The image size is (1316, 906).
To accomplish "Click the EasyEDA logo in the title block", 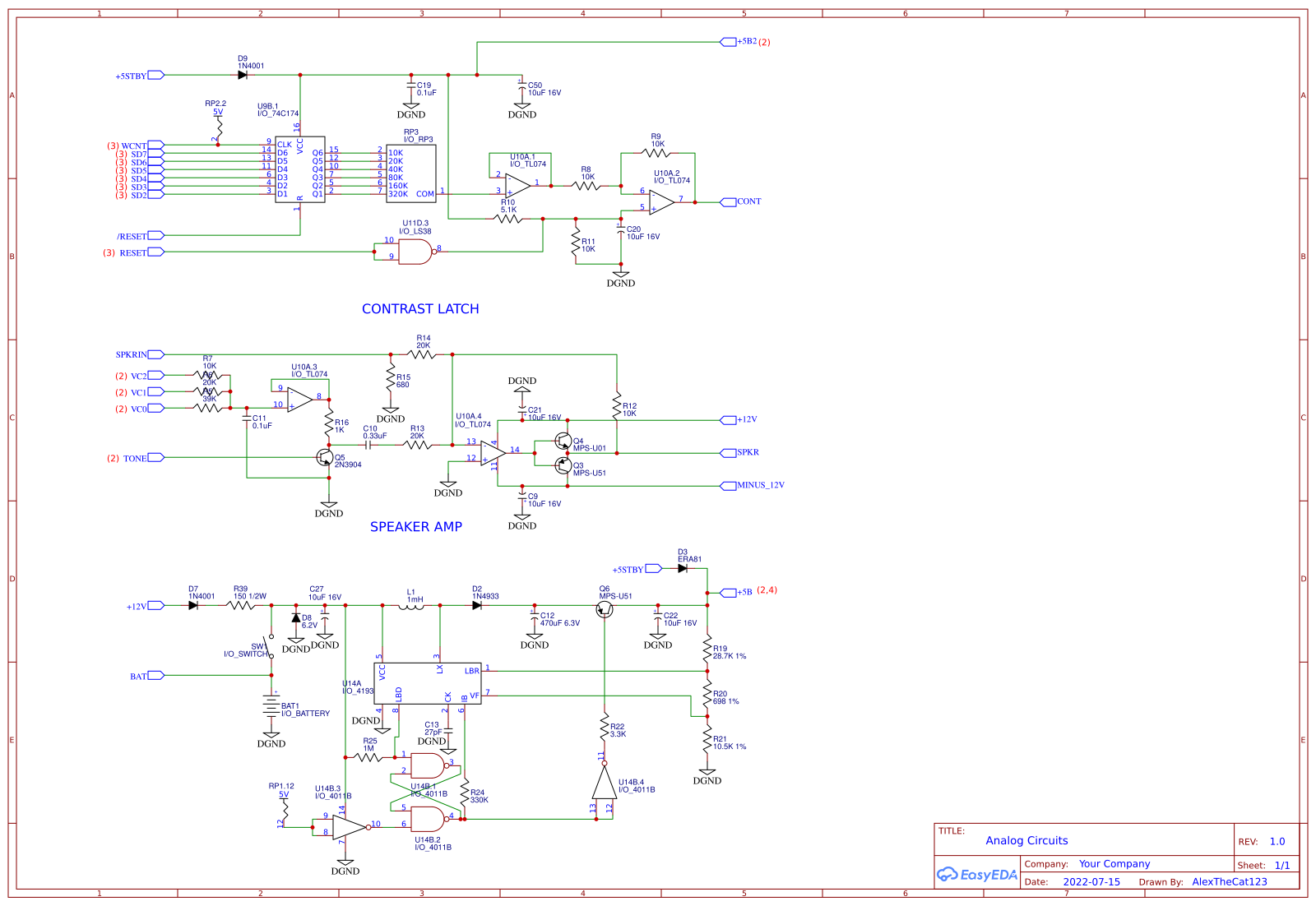I will [977, 876].
